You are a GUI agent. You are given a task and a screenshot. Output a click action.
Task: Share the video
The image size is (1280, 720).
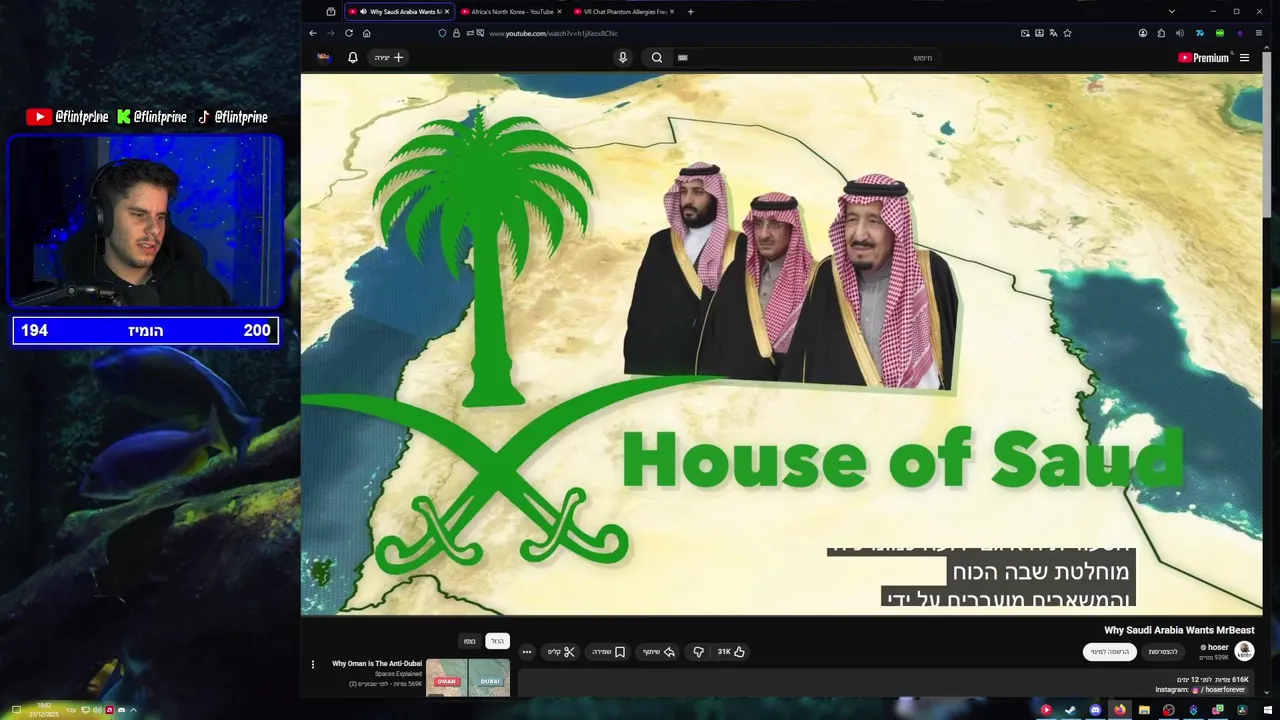(x=659, y=652)
